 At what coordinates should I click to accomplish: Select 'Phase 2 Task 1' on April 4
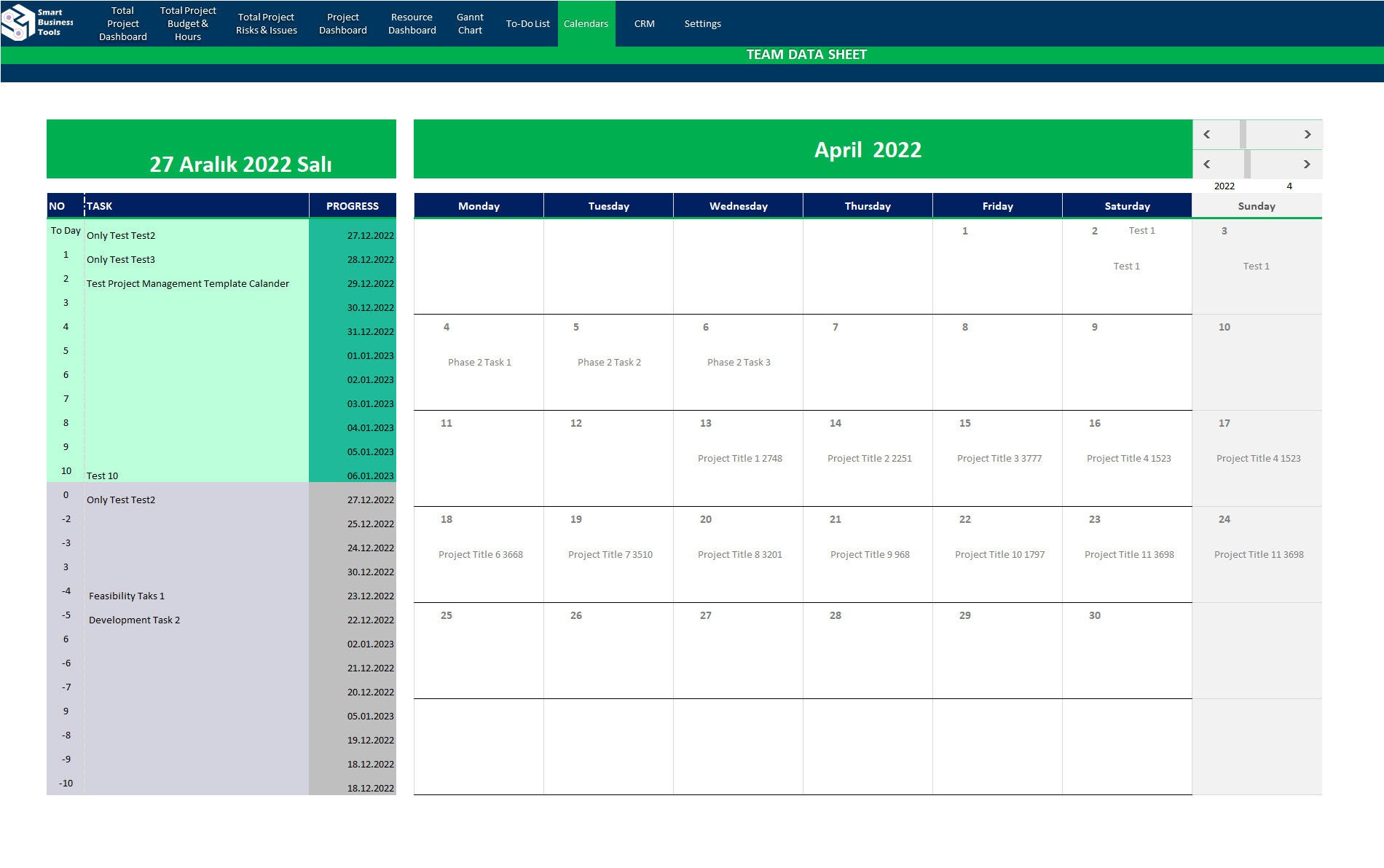480,362
